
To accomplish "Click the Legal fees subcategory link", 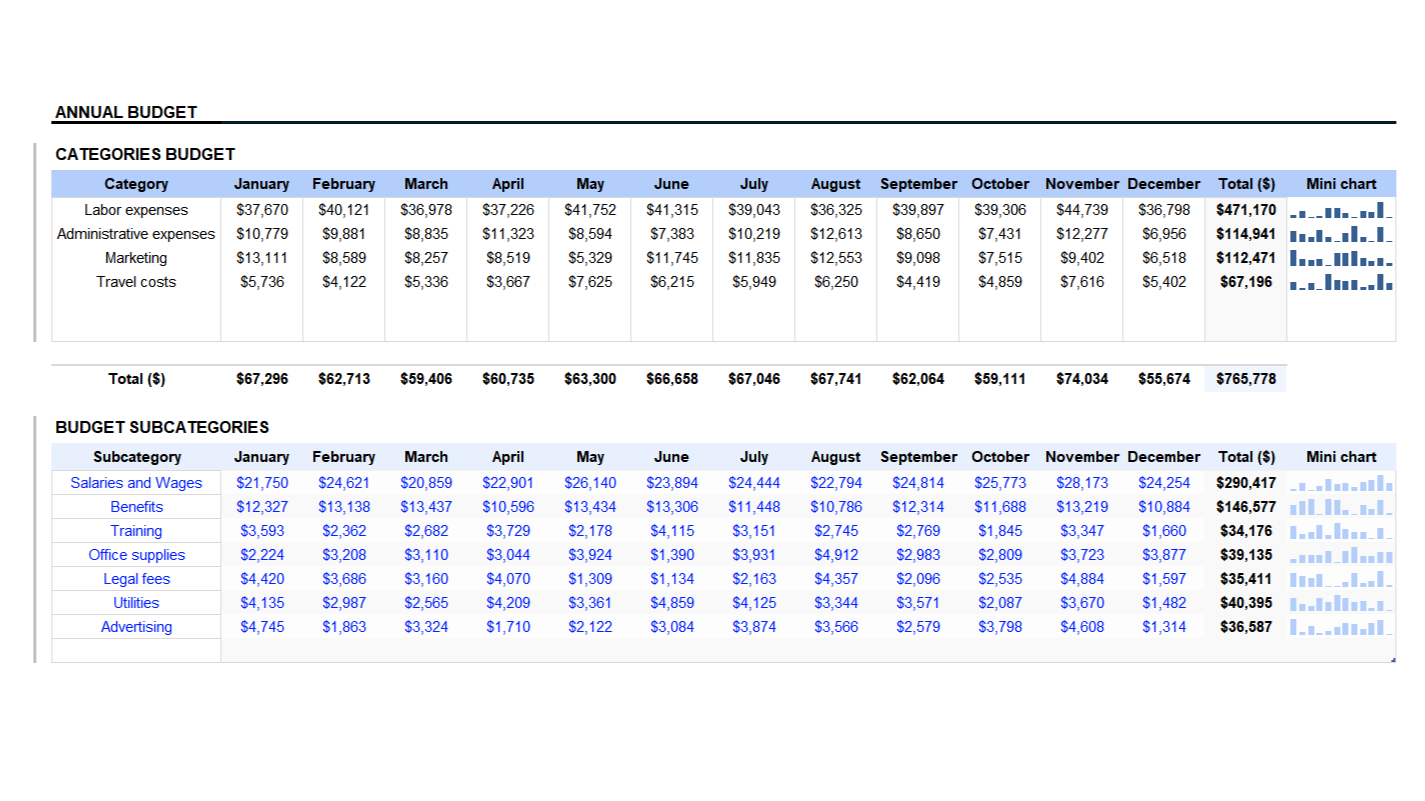I will point(136,579).
